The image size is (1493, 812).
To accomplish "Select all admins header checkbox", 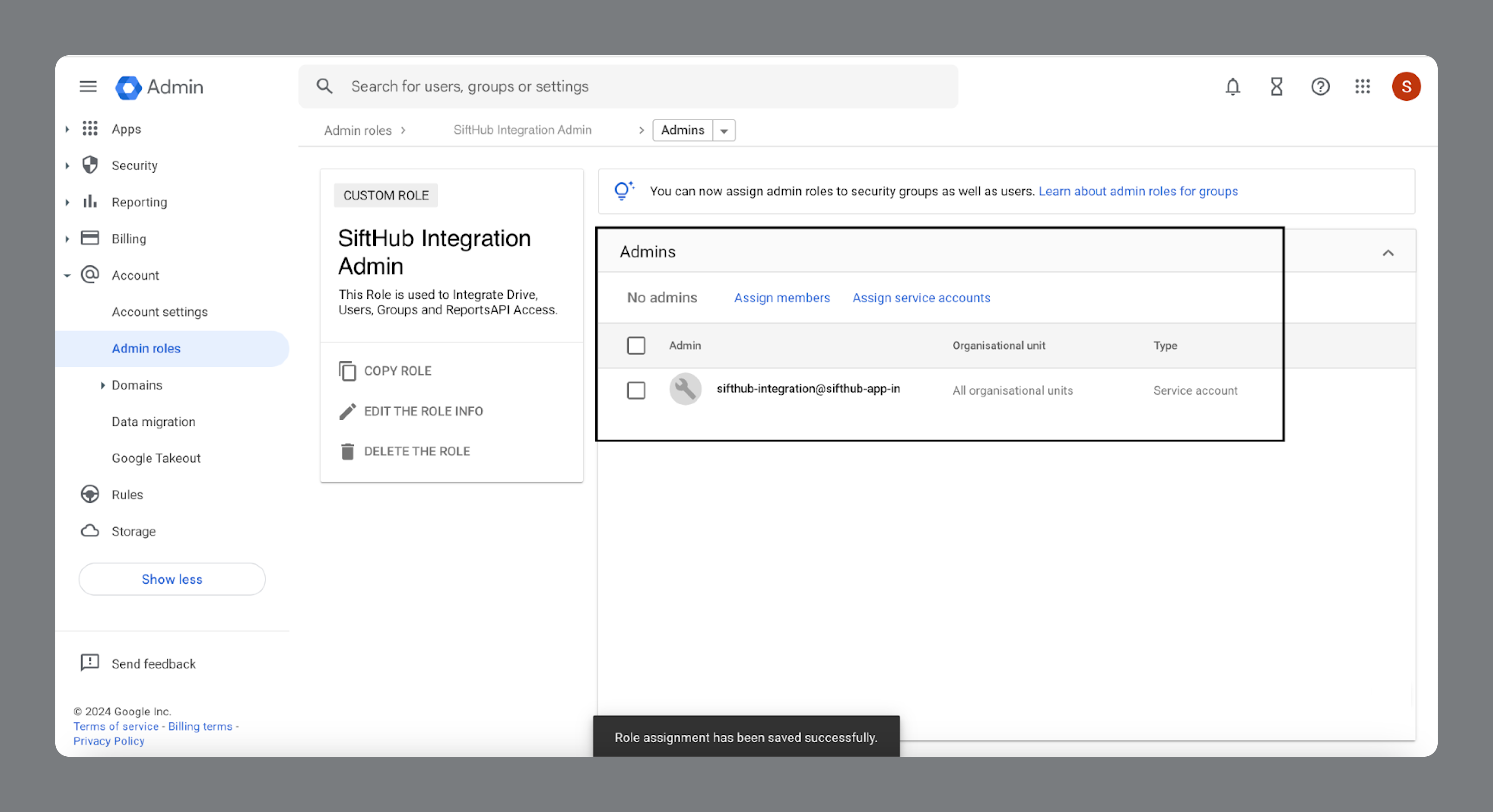I will (636, 346).
